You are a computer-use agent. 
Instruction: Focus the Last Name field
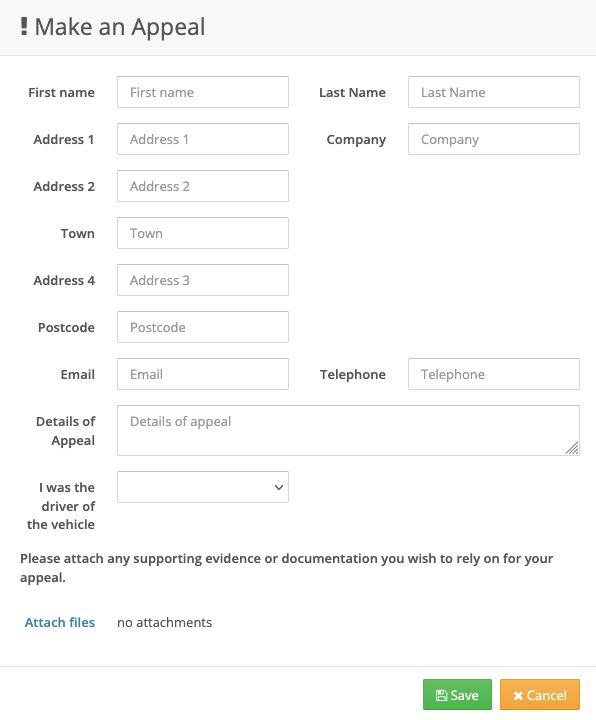[x=494, y=92]
